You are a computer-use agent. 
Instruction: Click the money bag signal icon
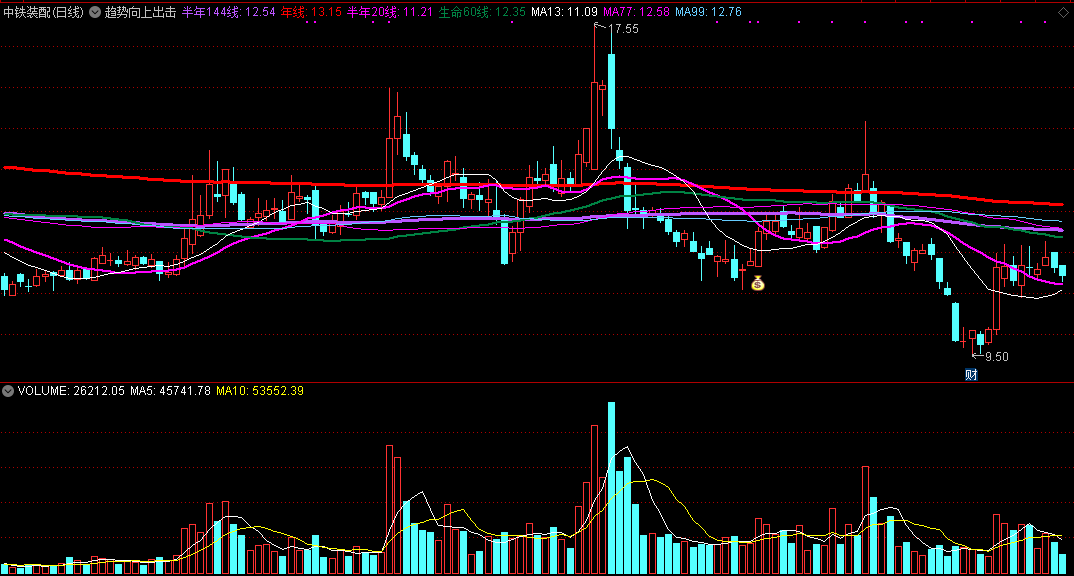(x=758, y=283)
